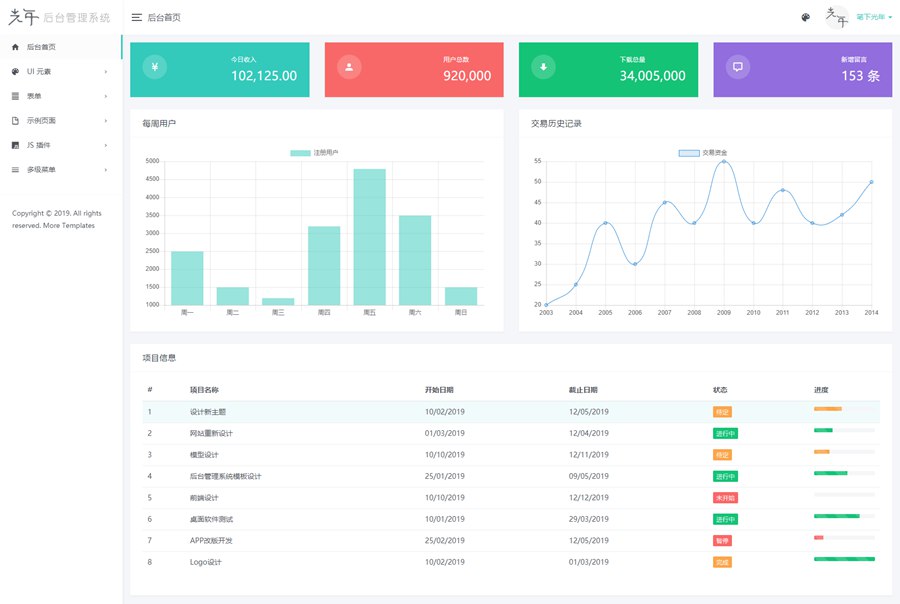Click the 未开始 status badge for 前端设计

pos(726,498)
